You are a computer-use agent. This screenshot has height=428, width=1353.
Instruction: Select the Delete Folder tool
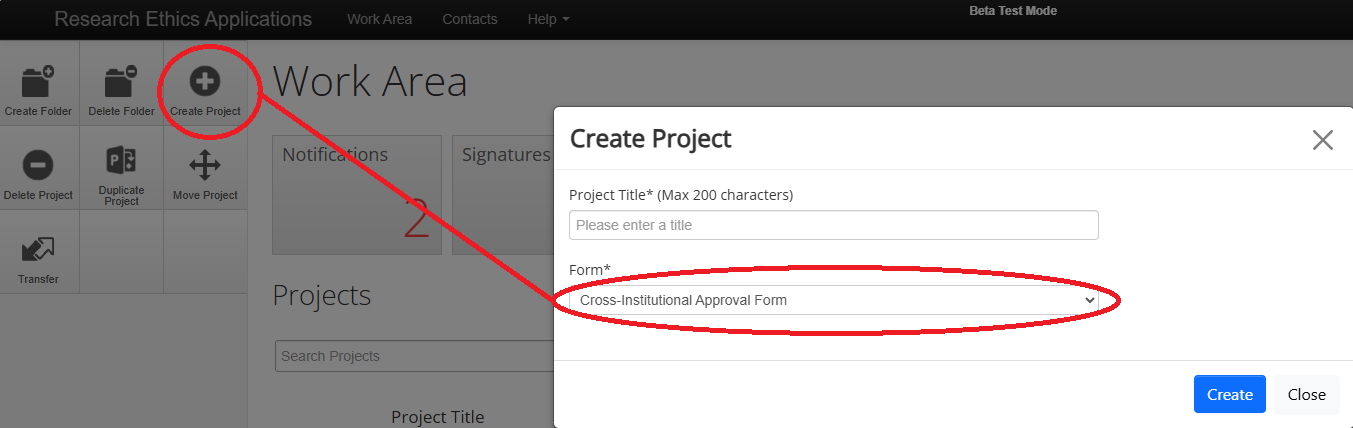[121, 83]
